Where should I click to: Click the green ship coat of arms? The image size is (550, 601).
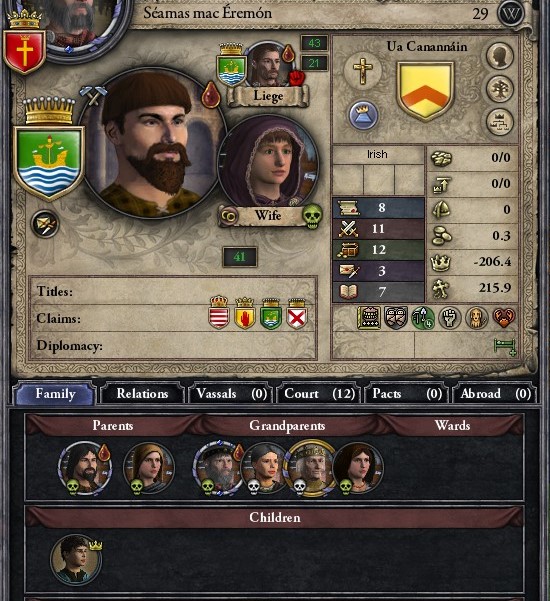[49, 163]
